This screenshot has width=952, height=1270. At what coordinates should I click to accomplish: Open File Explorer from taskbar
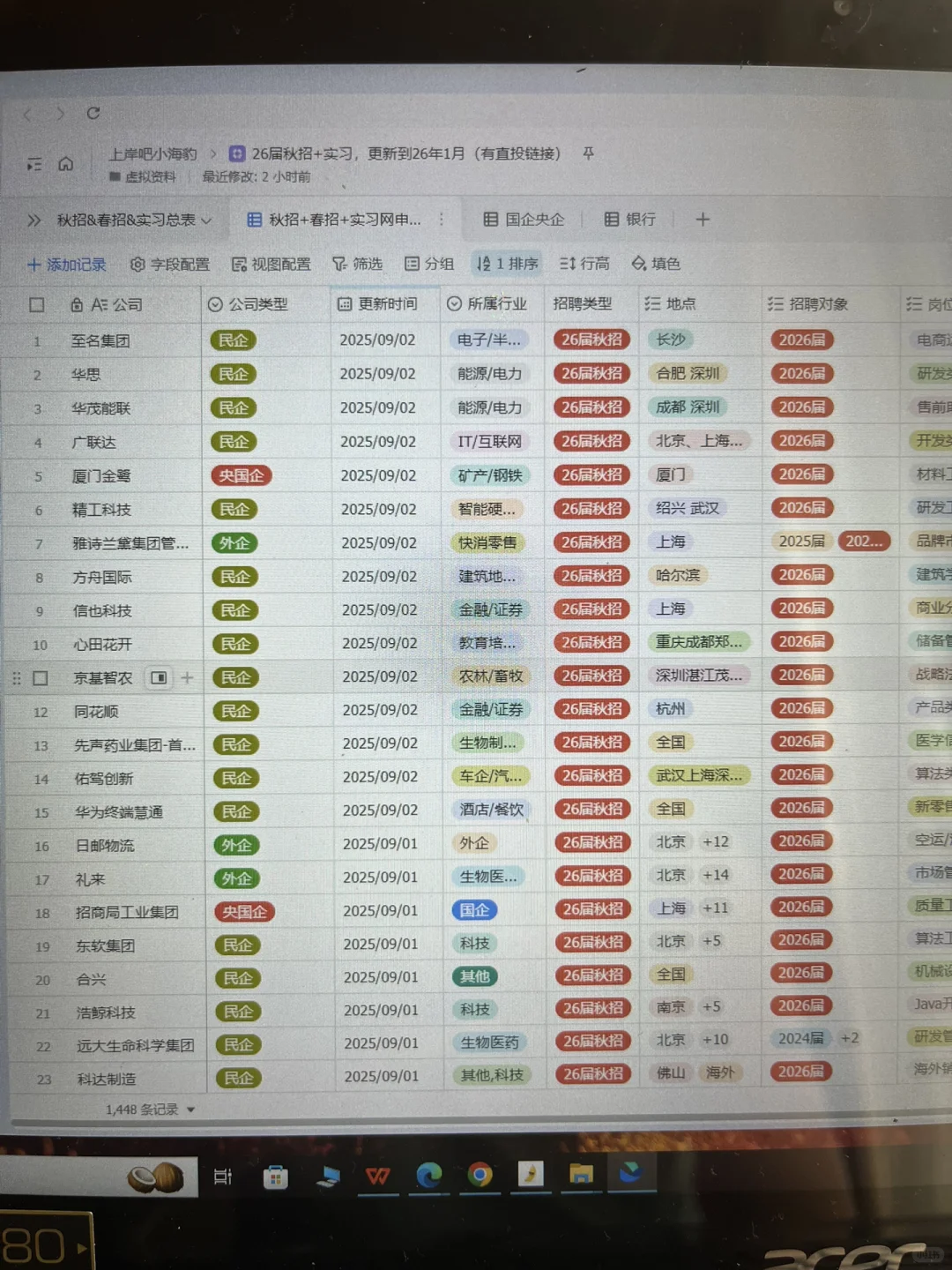point(581,1173)
